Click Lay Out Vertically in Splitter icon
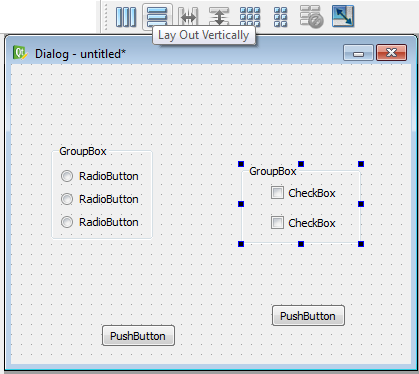This screenshot has width=419, height=374. pyautogui.click(x=219, y=17)
